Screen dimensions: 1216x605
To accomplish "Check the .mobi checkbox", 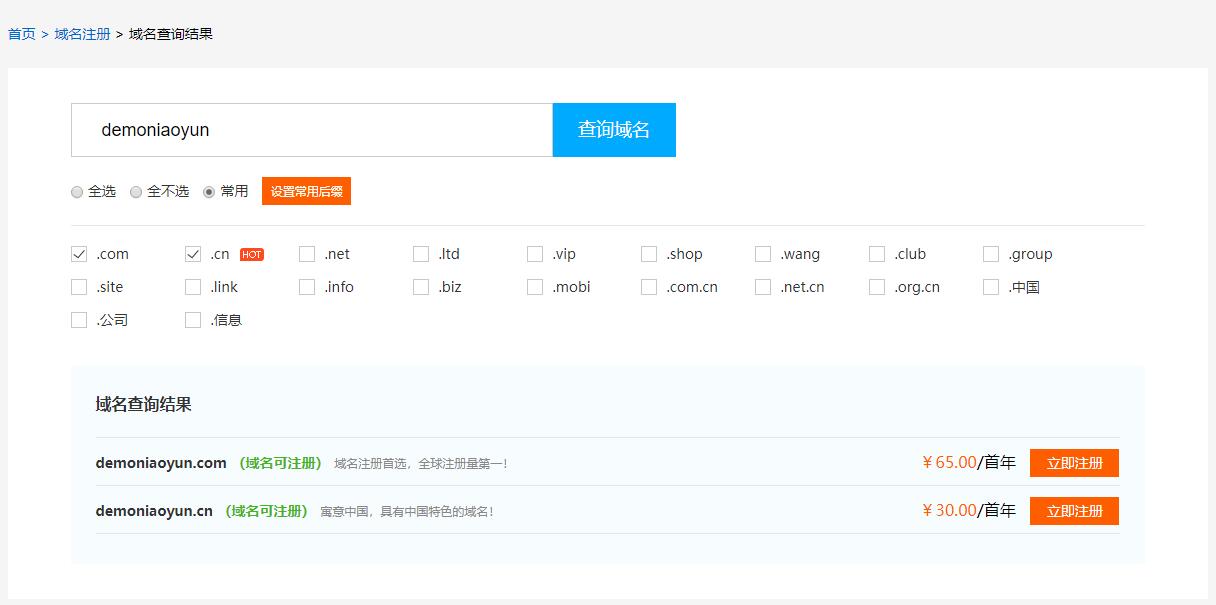I will click(535, 287).
